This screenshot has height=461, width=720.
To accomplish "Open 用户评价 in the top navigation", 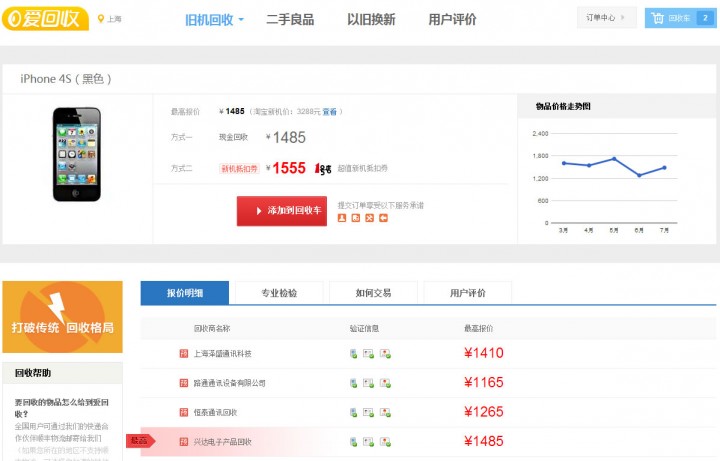I will (452, 20).
